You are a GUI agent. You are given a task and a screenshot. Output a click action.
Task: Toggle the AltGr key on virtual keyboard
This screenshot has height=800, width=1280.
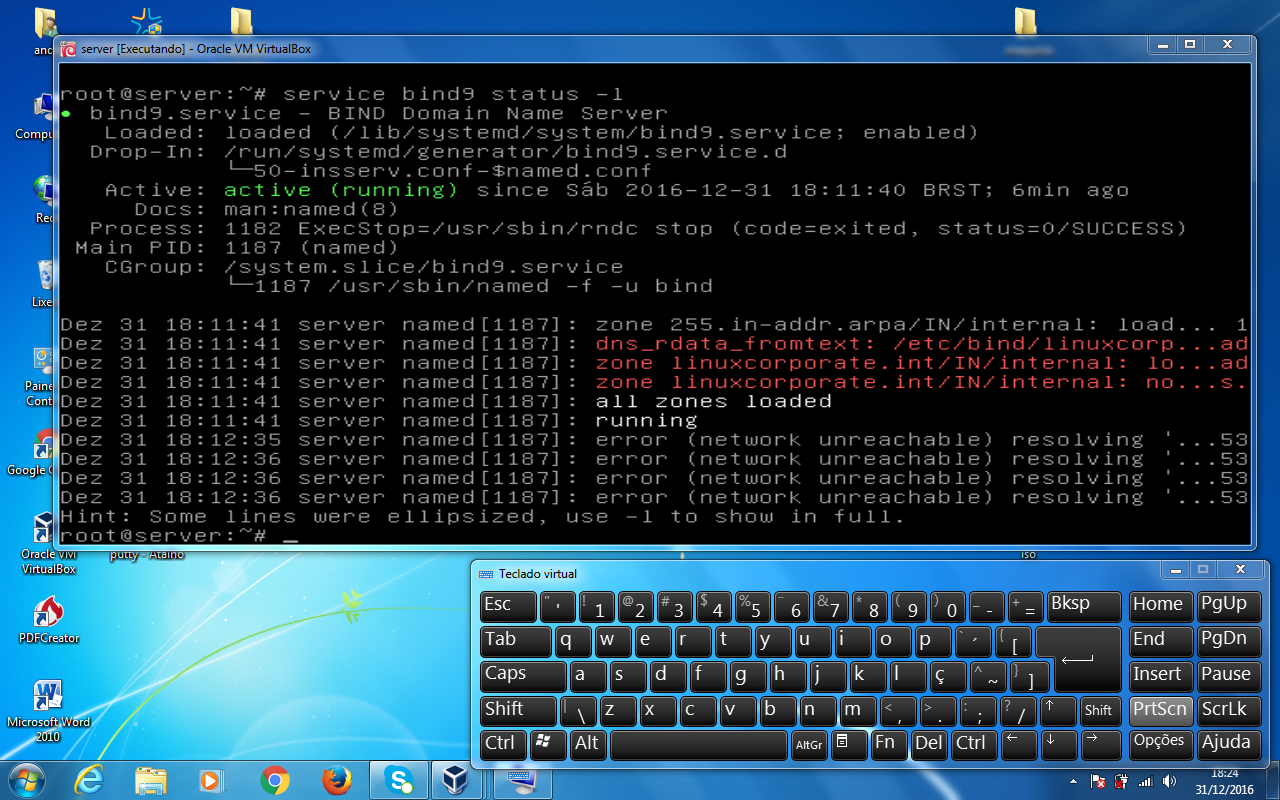(x=808, y=743)
